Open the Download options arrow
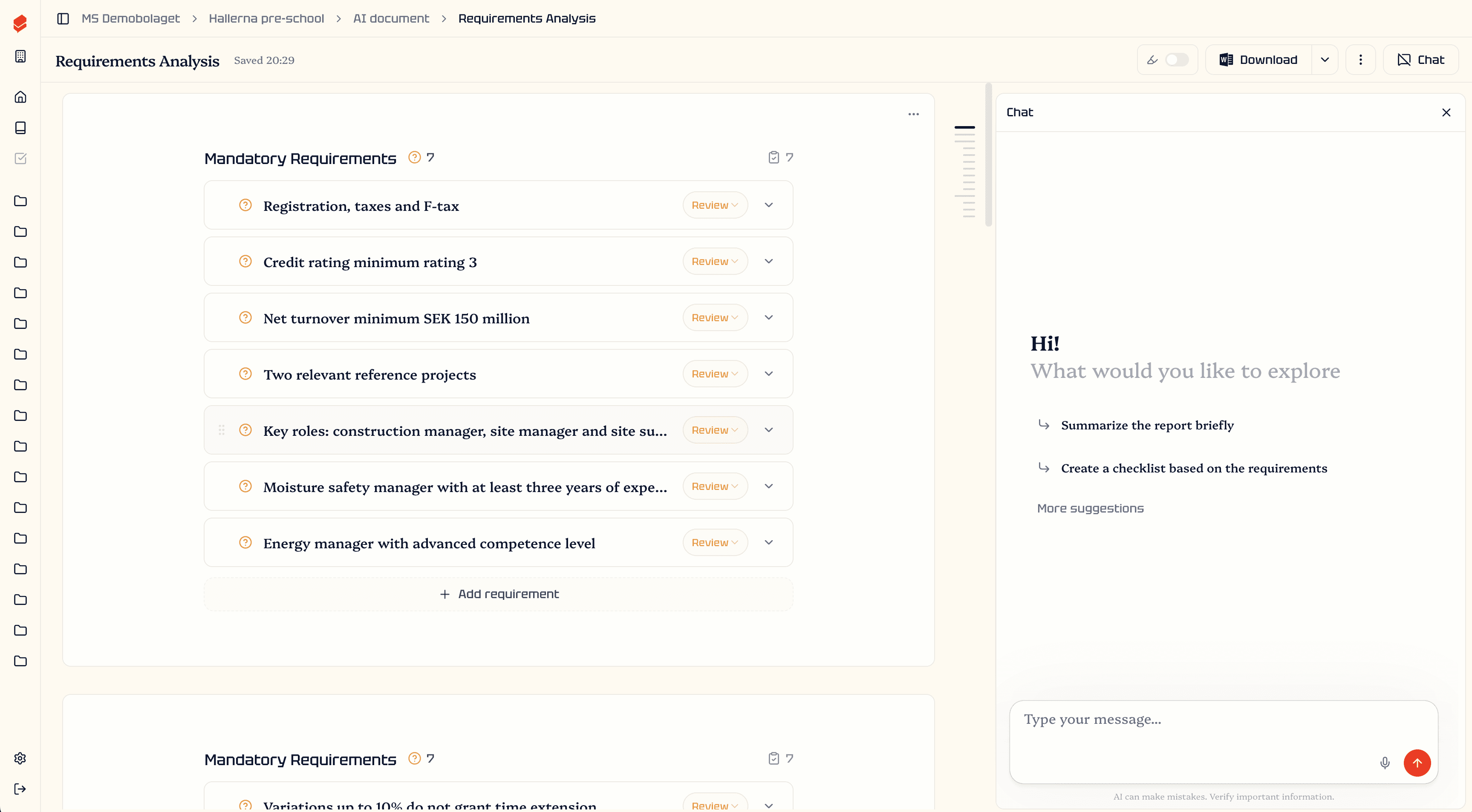The height and width of the screenshot is (812, 1472). coord(1325,60)
